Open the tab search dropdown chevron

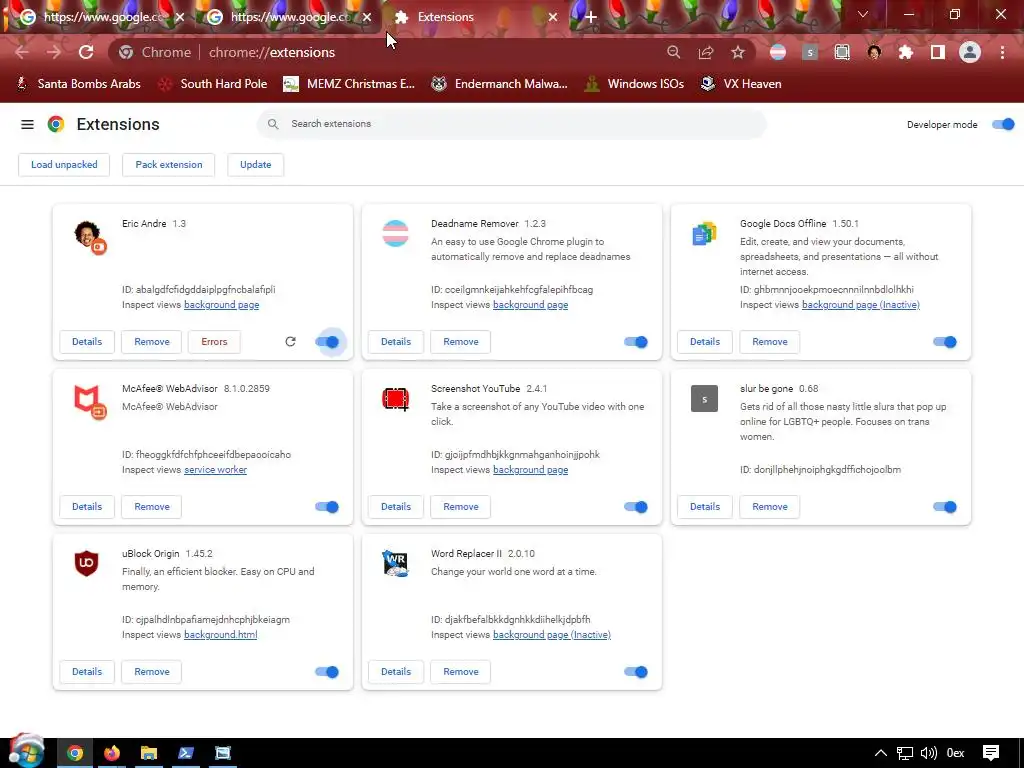tap(863, 14)
